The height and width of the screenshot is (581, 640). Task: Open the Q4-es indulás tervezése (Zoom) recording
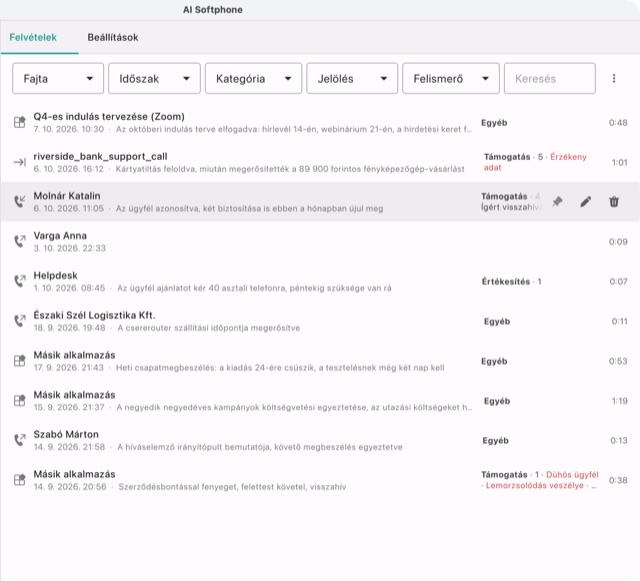pyautogui.click(x=320, y=122)
